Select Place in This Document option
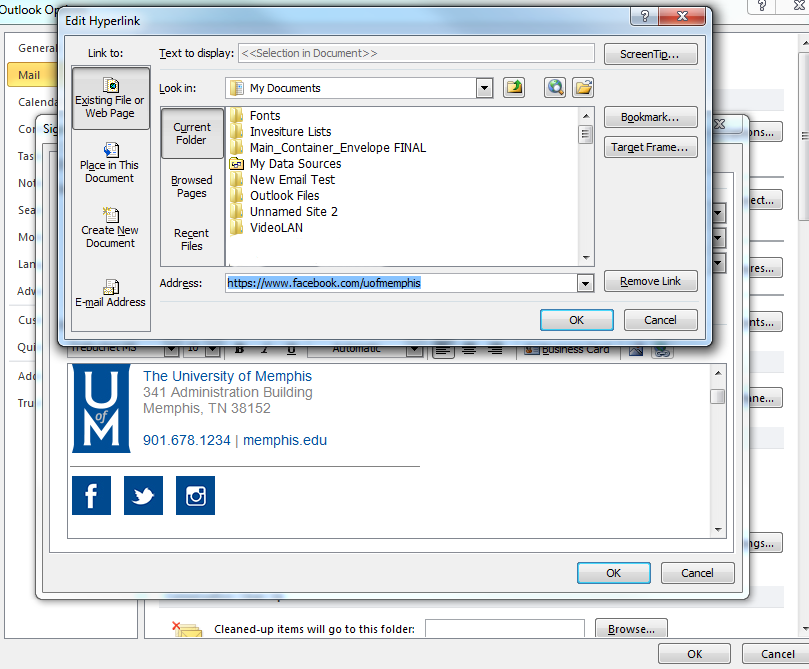The width and height of the screenshot is (809, 669). pos(110,163)
